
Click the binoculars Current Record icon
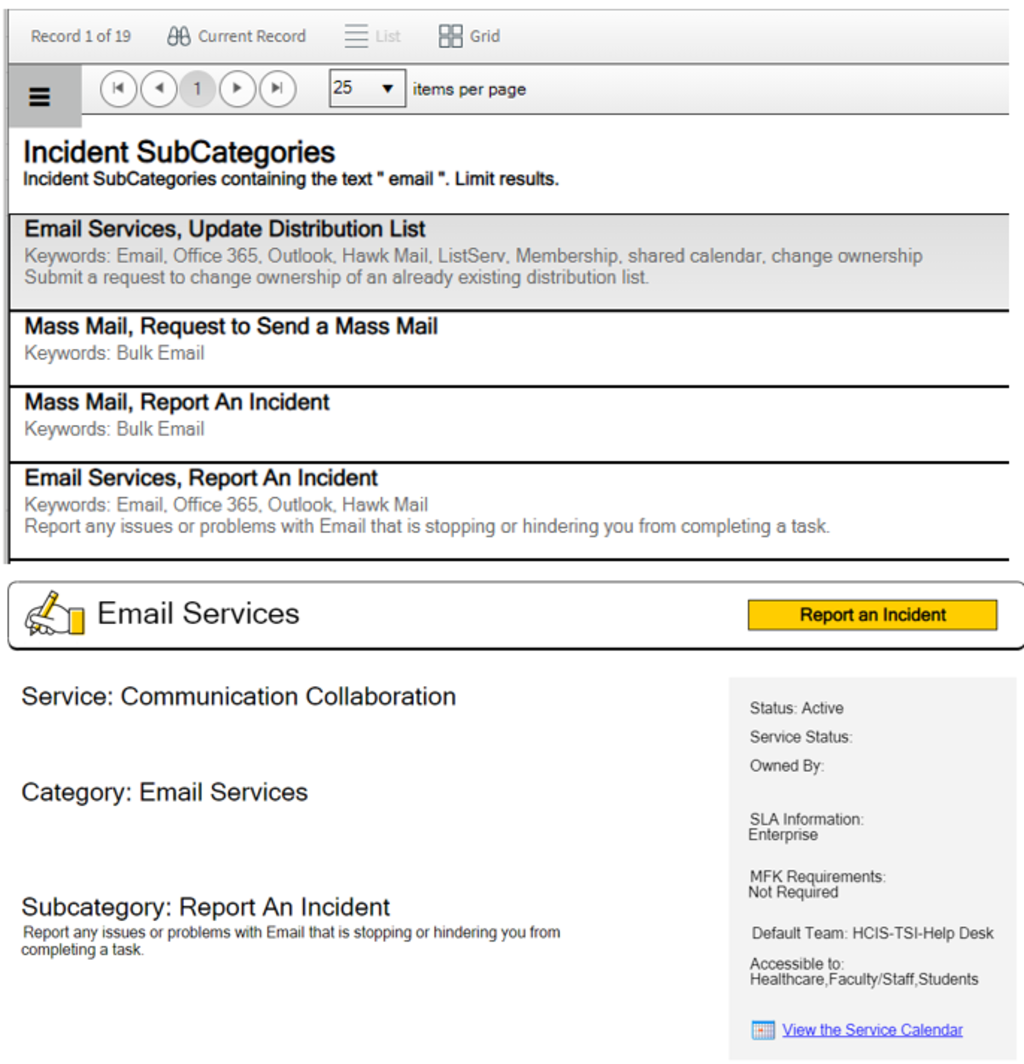coord(179,36)
